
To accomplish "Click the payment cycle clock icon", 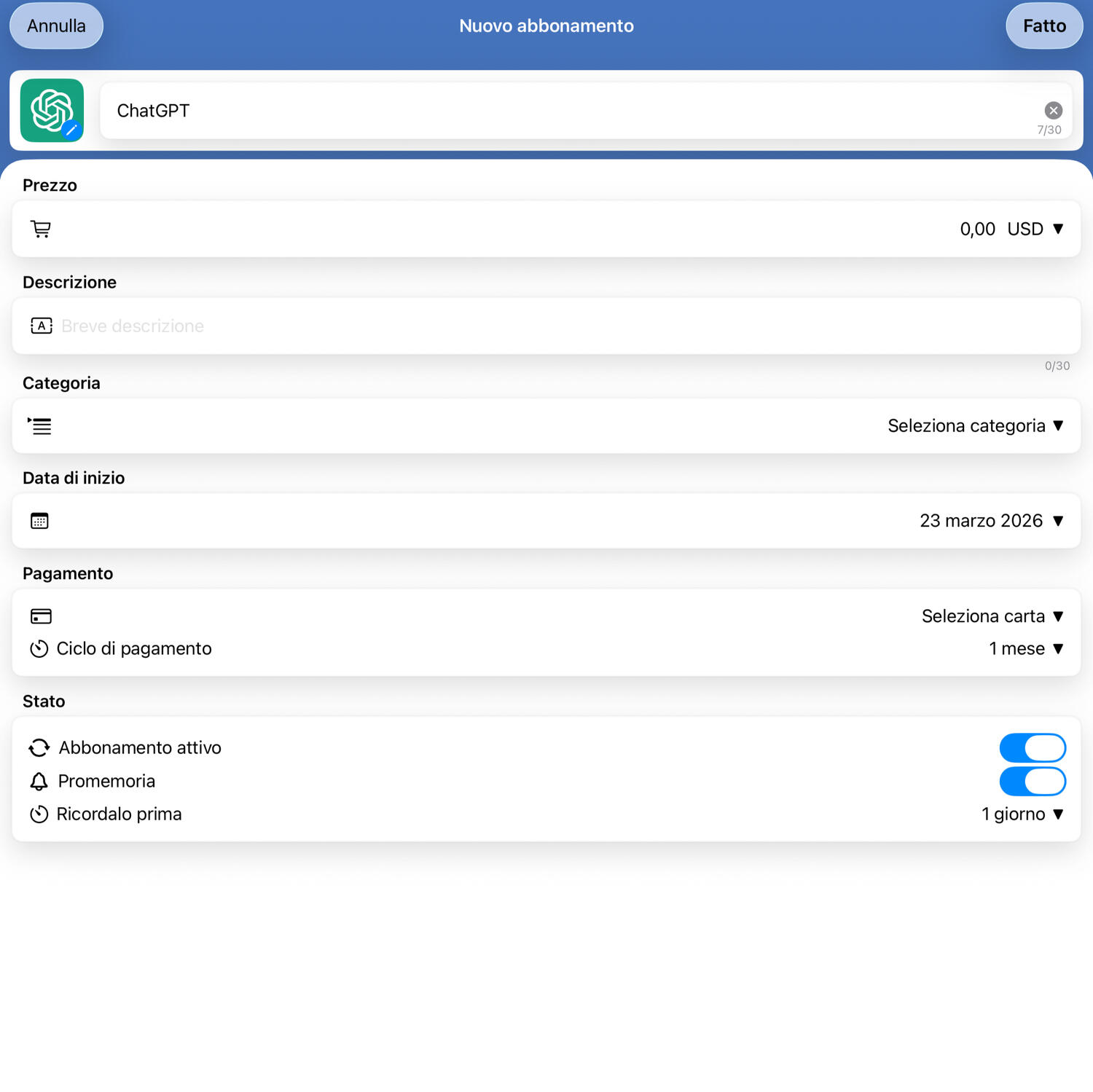I will [x=39, y=648].
